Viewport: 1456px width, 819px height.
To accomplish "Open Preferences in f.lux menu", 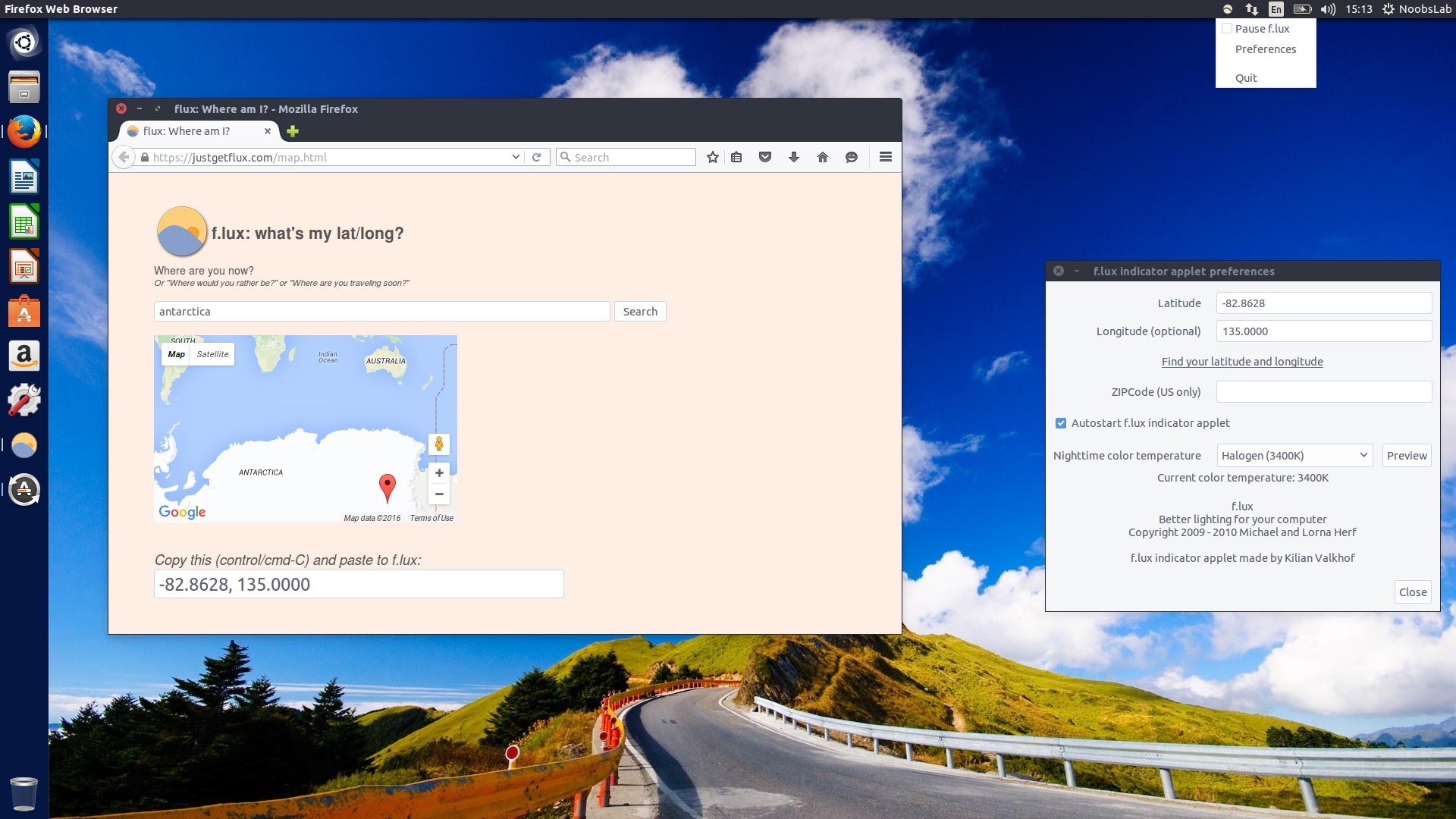I will [1266, 49].
